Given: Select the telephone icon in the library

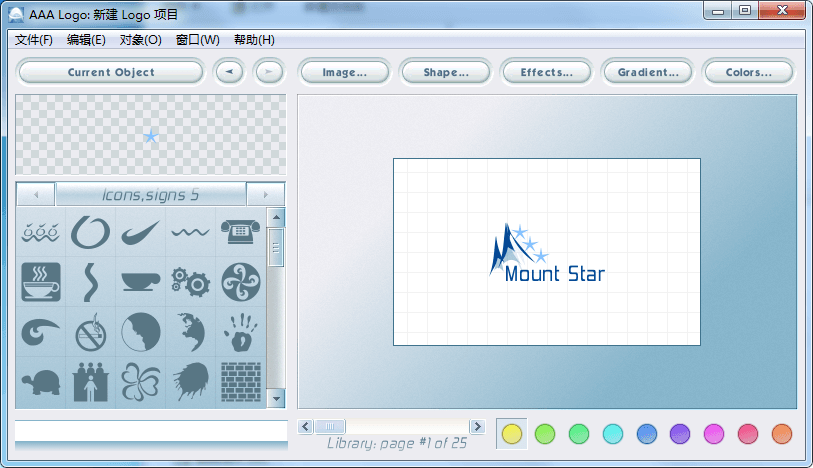Looking at the screenshot, I should [x=240, y=233].
